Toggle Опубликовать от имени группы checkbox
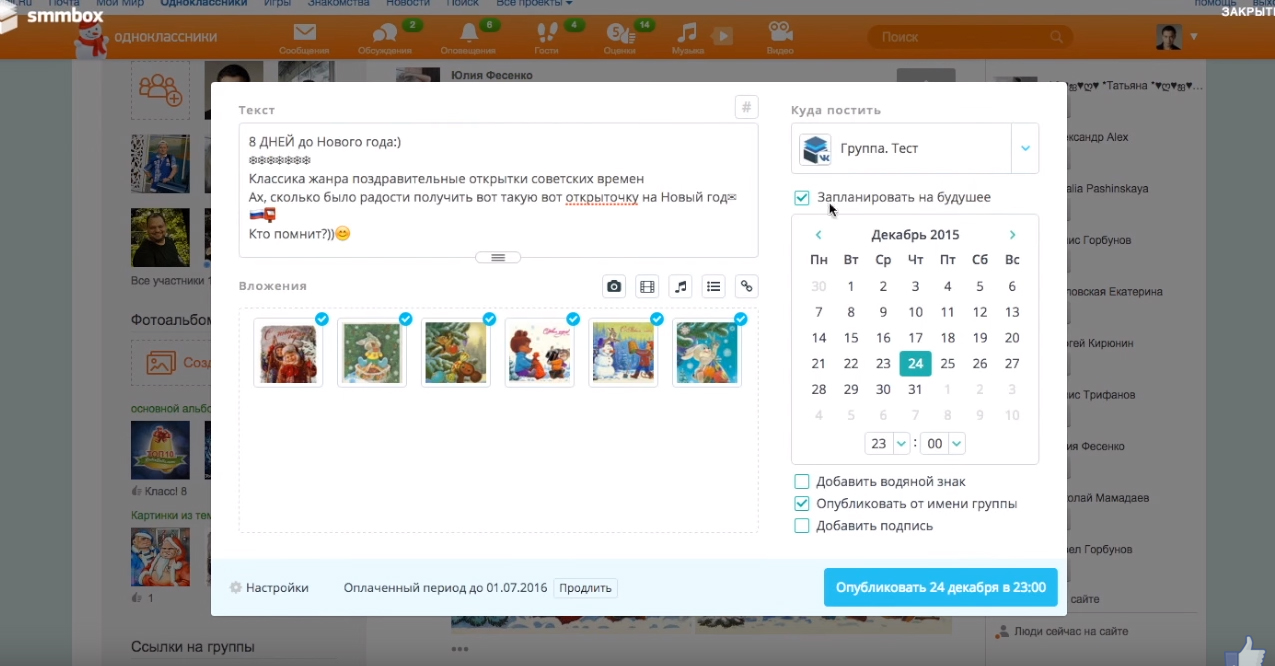 [801, 504]
